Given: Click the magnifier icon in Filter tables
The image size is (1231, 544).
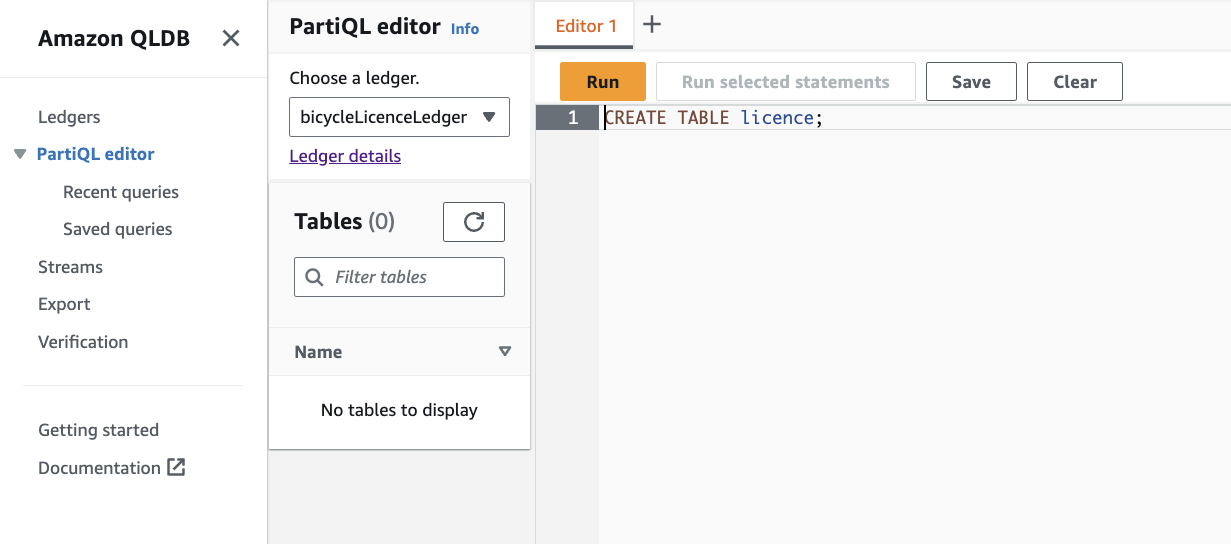Looking at the screenshot, I should pyautogui.click(x=314, y=277).
